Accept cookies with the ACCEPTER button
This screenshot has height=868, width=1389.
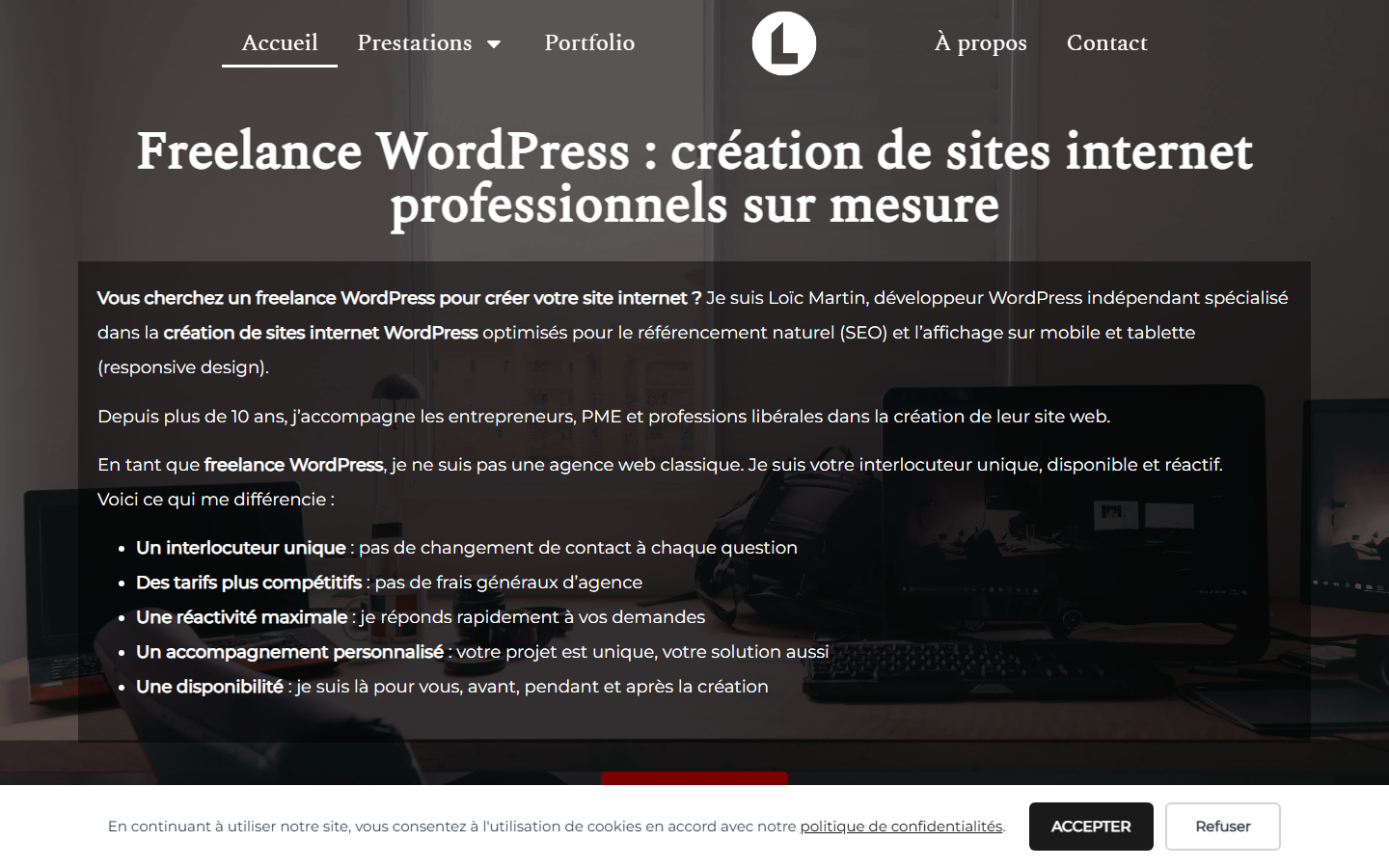click(x=1091, y=827)
